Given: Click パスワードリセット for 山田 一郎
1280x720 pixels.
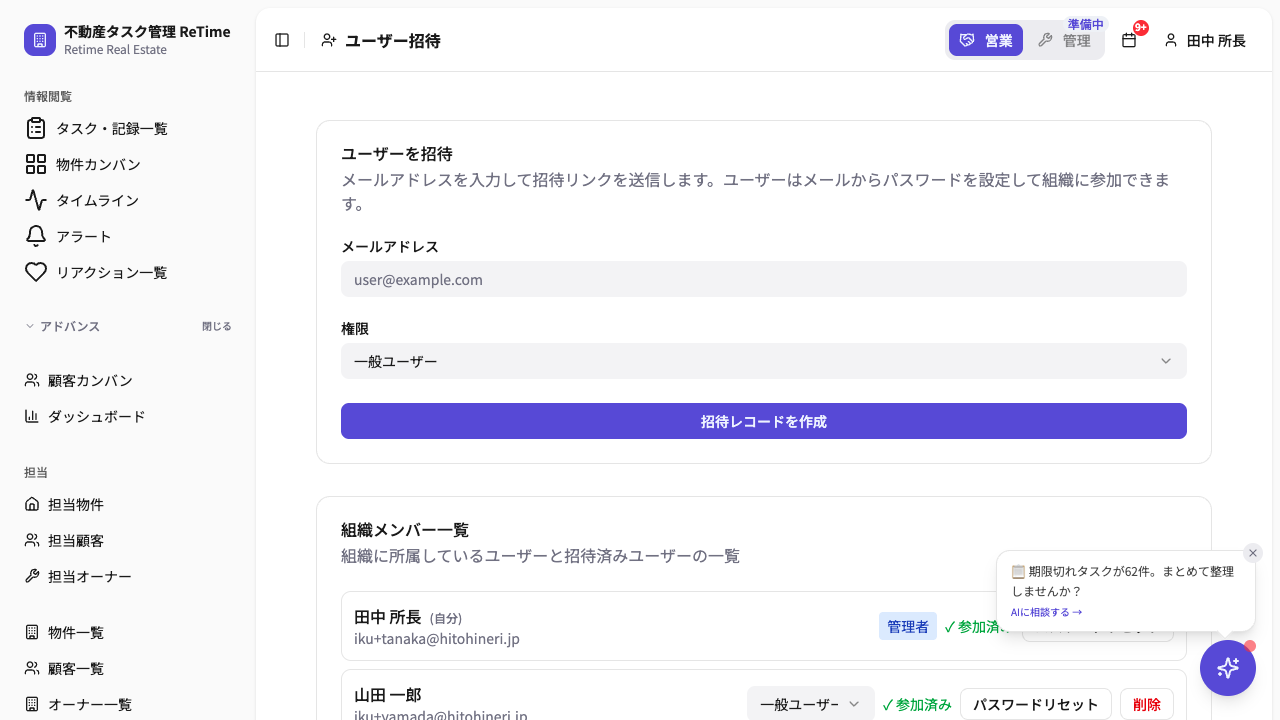Looking at the screenshot, I should [1036, 704].
